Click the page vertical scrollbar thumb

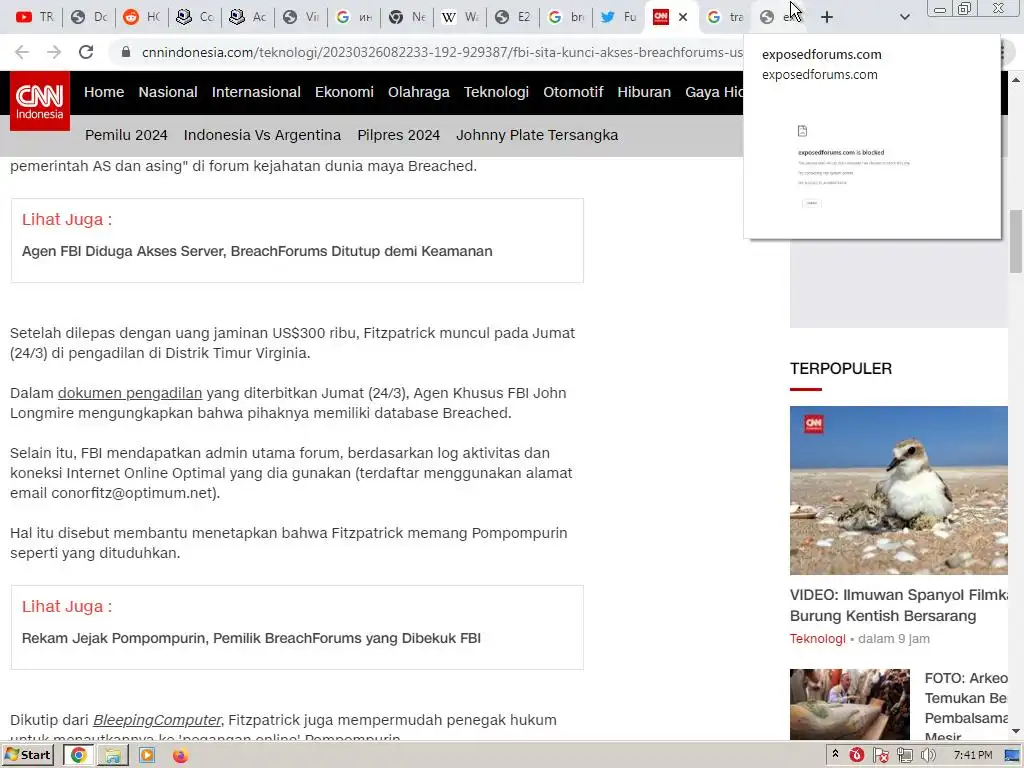click(1016, 241)
